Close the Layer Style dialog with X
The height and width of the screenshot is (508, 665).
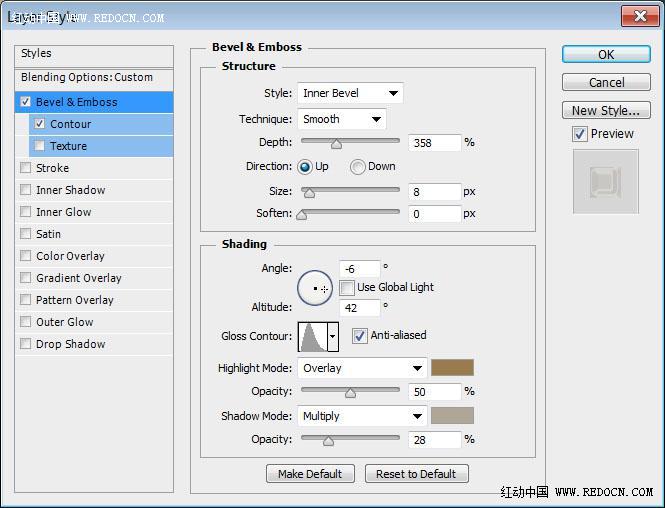(640, 17)
